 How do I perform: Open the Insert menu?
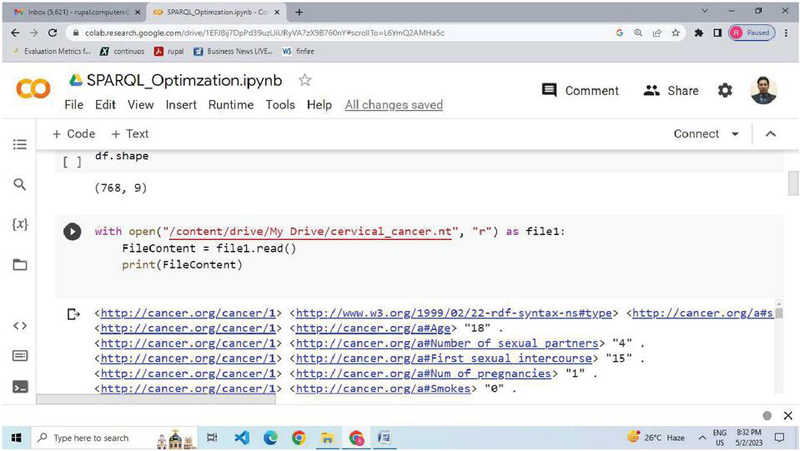coord(181,105)
